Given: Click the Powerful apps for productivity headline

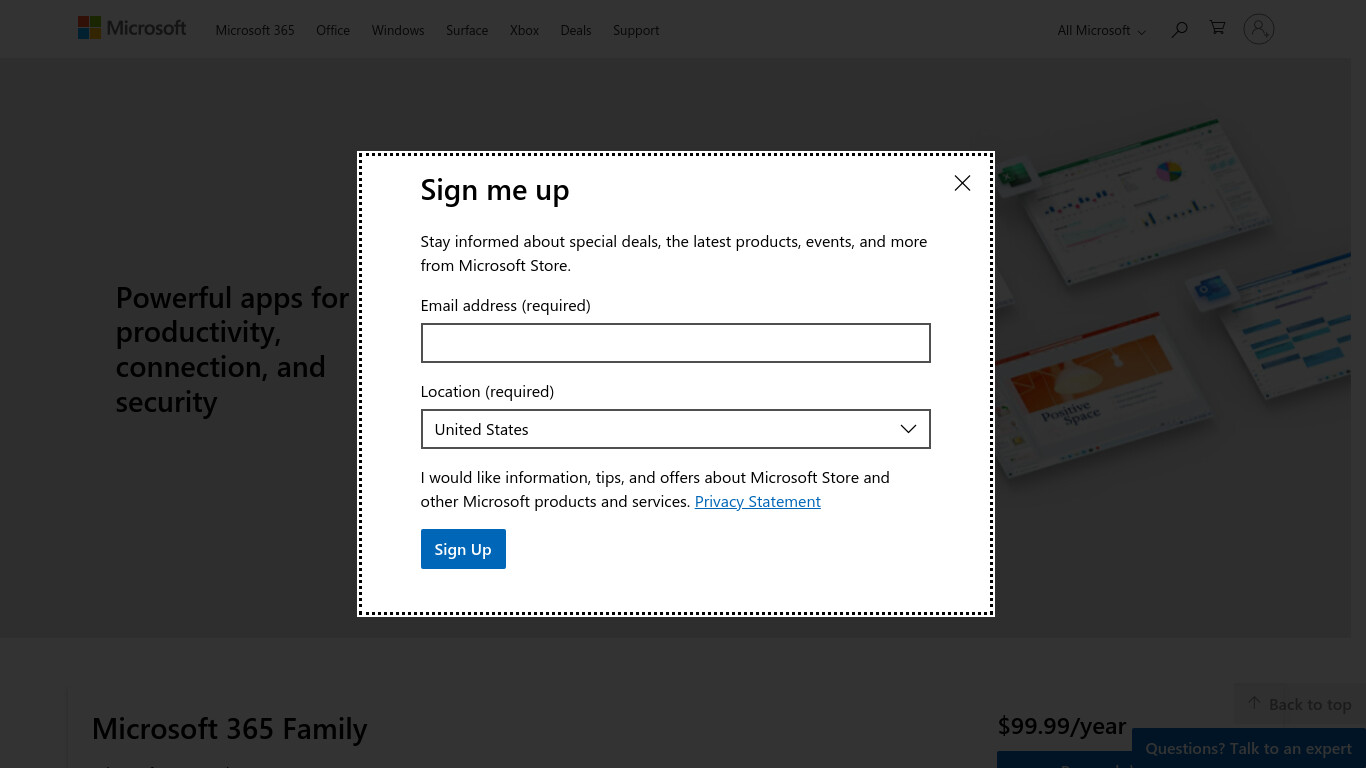Looking at the screenshot, I should click(232, 349).
